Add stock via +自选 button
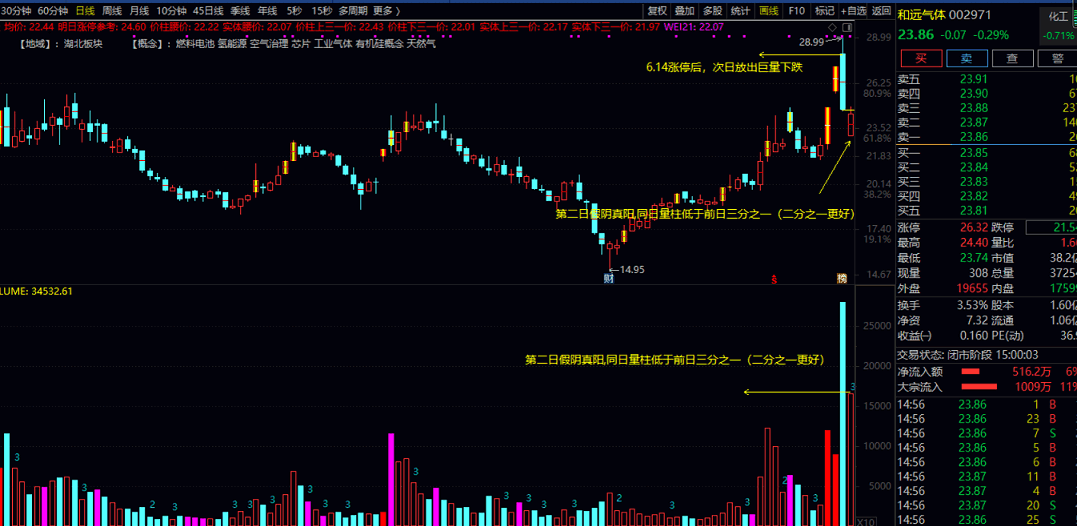 click(x=854, y=10)
